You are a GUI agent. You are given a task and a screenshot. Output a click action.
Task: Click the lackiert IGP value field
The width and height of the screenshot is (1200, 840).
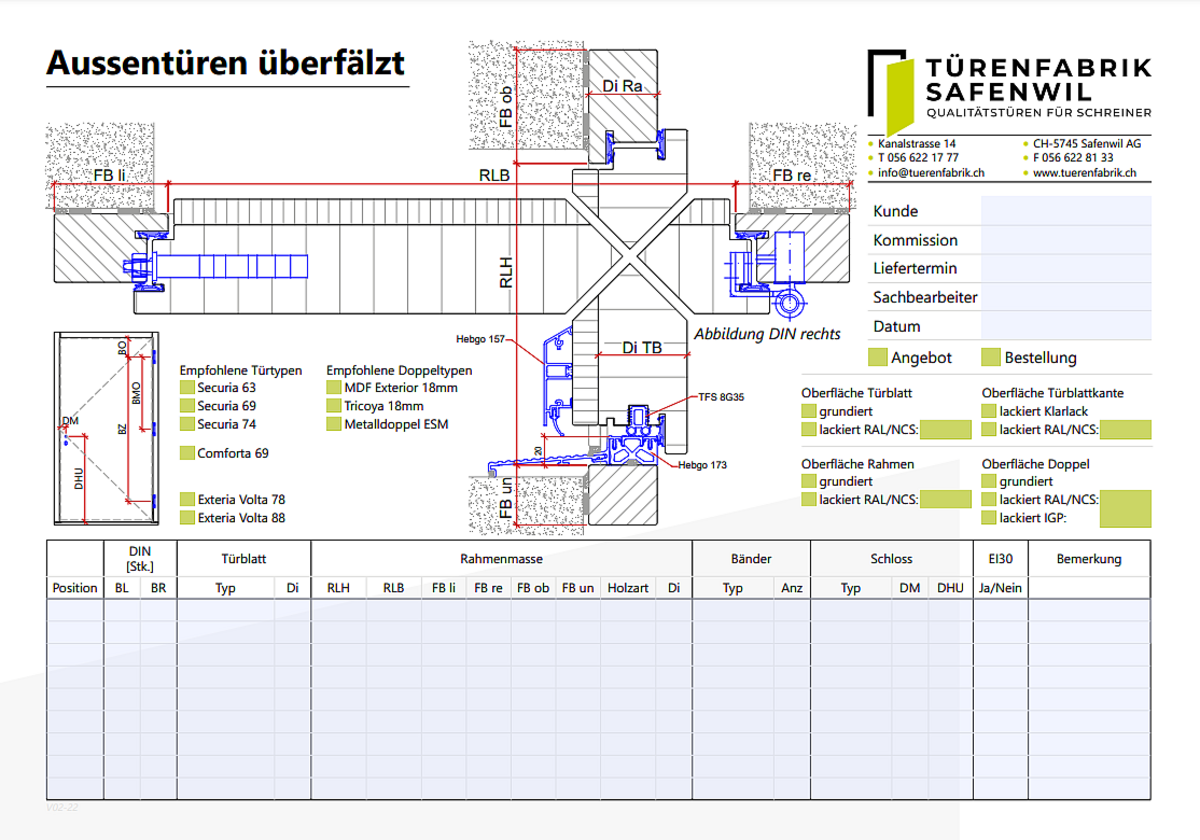(x=1126, y=509)
